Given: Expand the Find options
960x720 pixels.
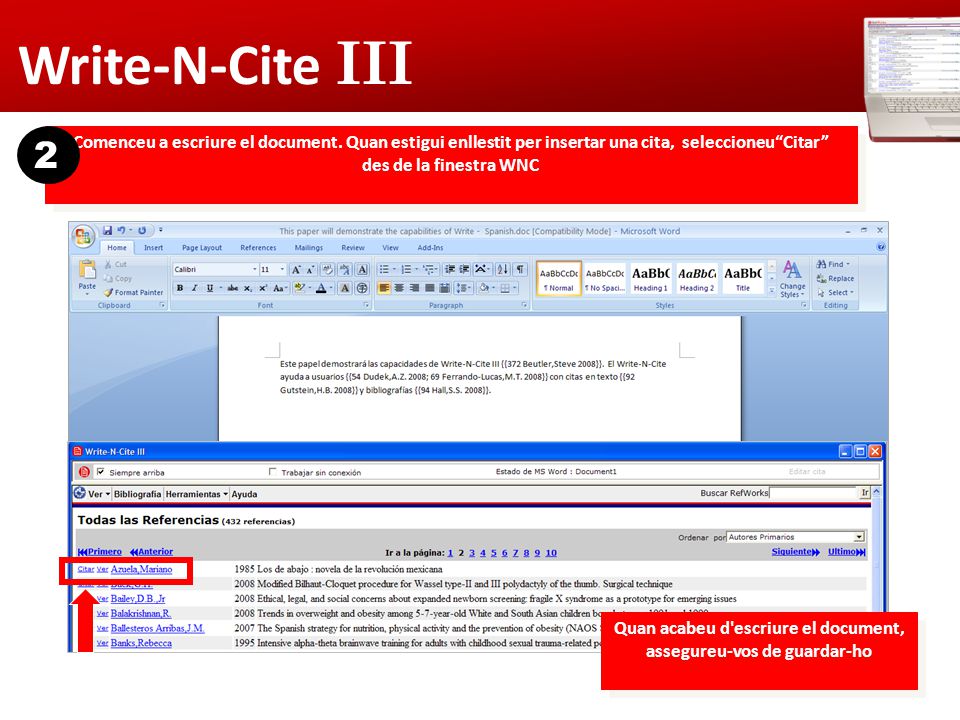Looking at the screenshot, I should 848,264.
